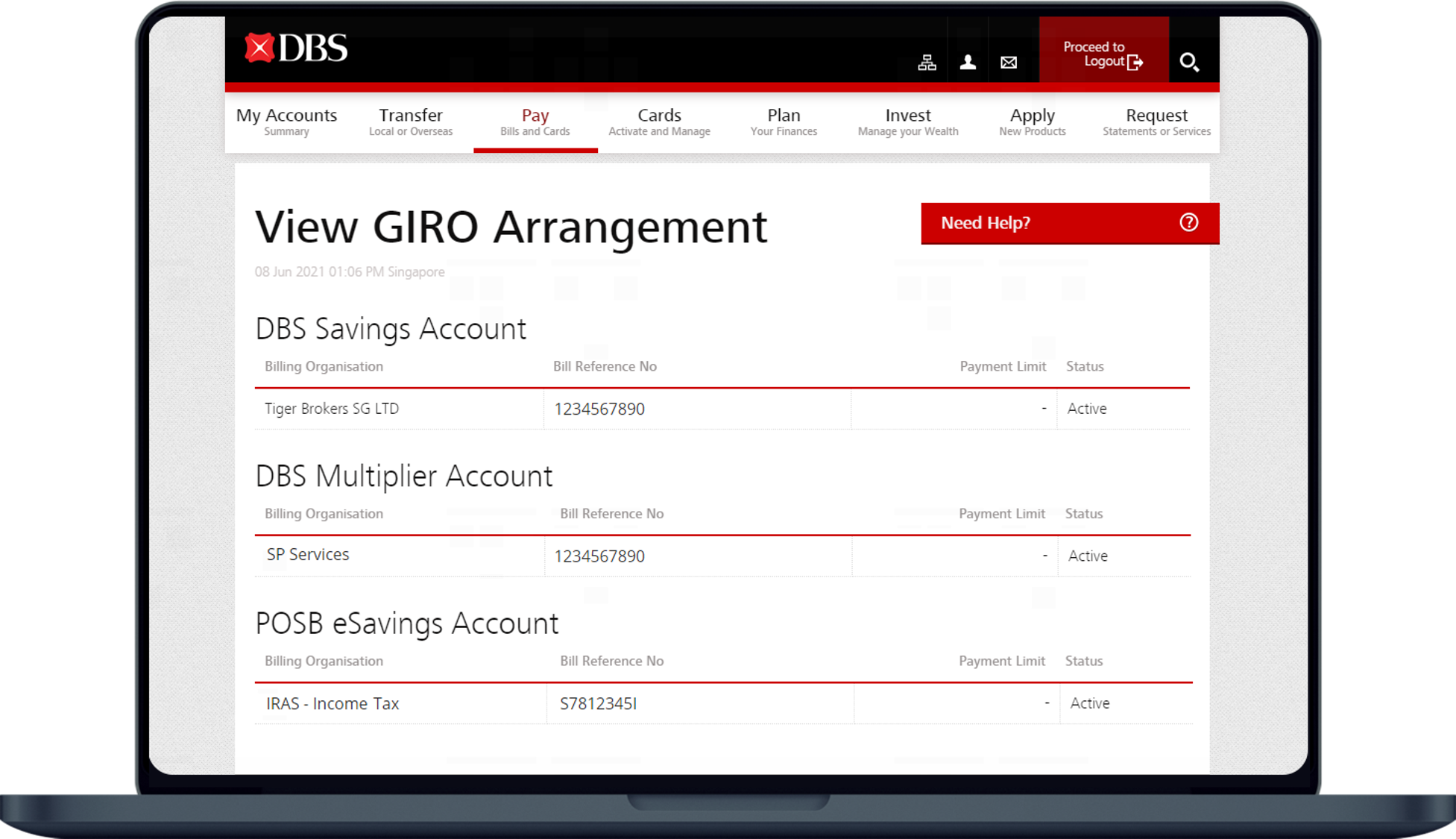This screenshot has width=1456, height=839.
Task: Click bill reference S7812345I
Action: point(599,703)
